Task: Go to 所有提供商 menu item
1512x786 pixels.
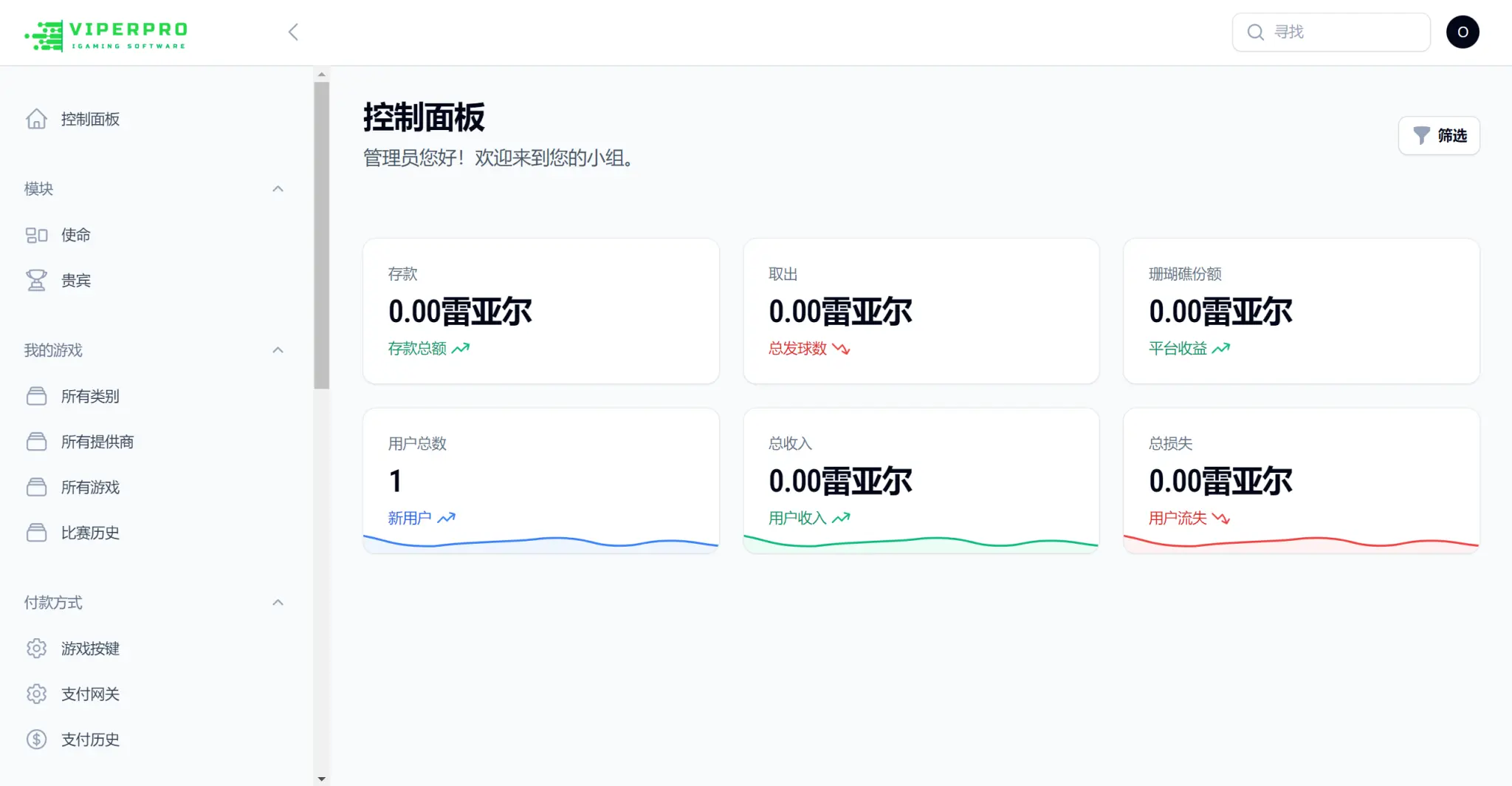Action: click(97, 442)
